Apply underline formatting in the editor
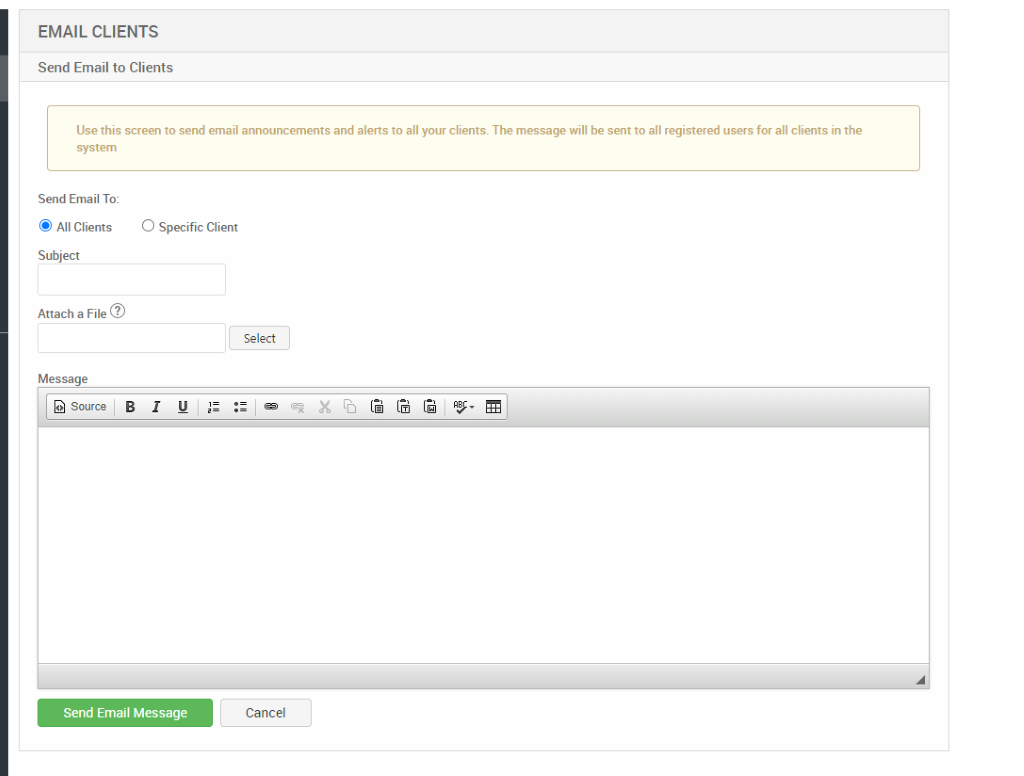The image size is (1024, 776). click(x=183, y=406)
